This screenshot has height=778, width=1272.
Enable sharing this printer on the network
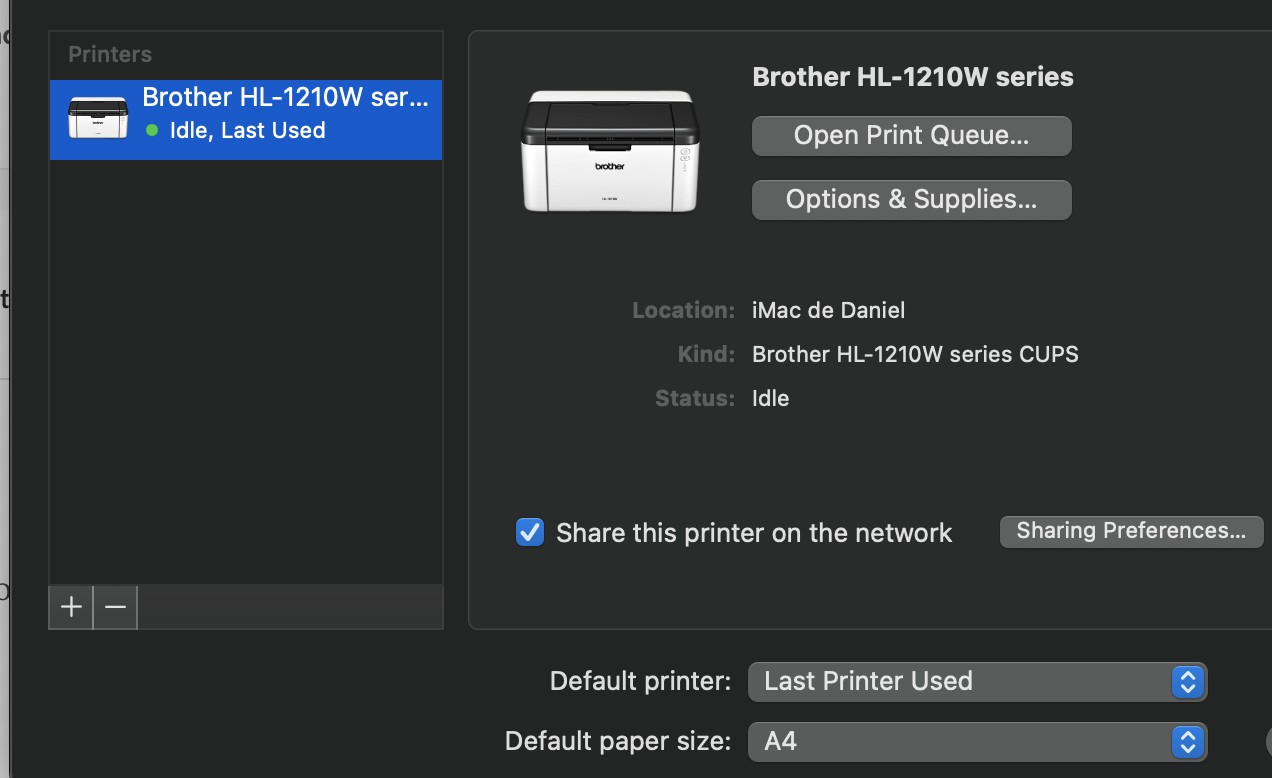(529, 532)
